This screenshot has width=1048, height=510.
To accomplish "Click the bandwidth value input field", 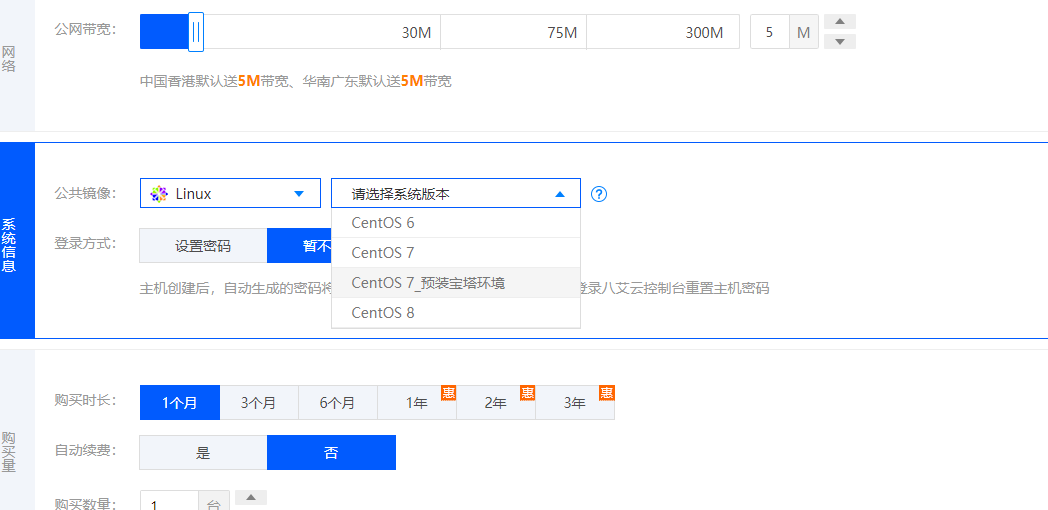I will pyautogui.click(x=769, y=32).
